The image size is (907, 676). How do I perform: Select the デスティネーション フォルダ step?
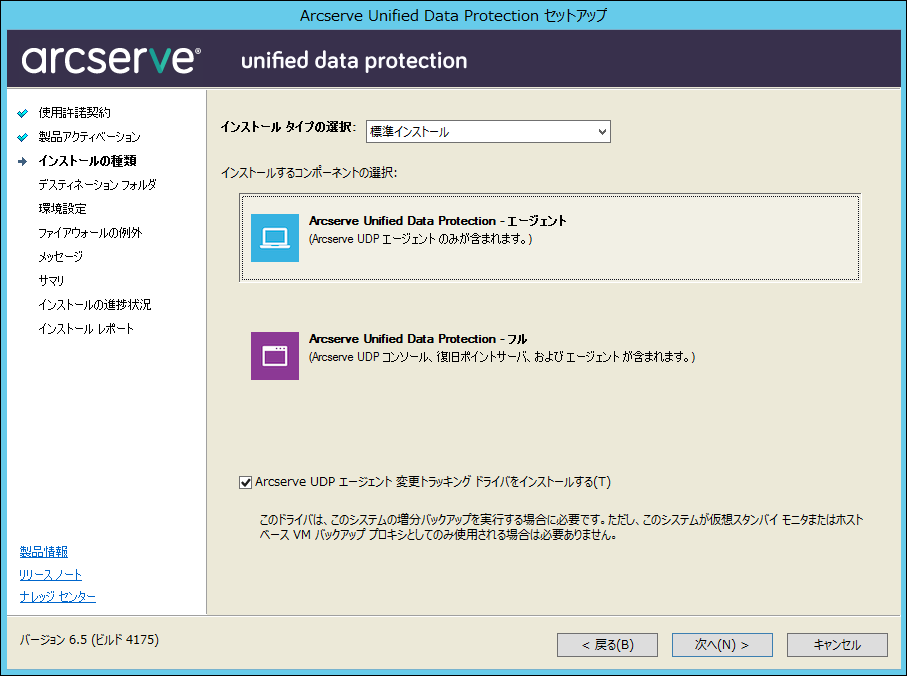pyautogui.click(x=97, y=185)
